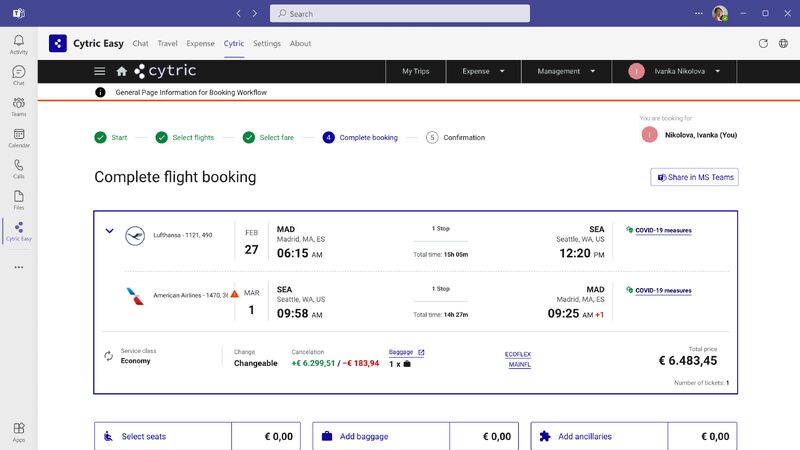800x450 pixels.
Task: Go to the Select fare step
Action: pyautogui.click(x=268, y=137)
